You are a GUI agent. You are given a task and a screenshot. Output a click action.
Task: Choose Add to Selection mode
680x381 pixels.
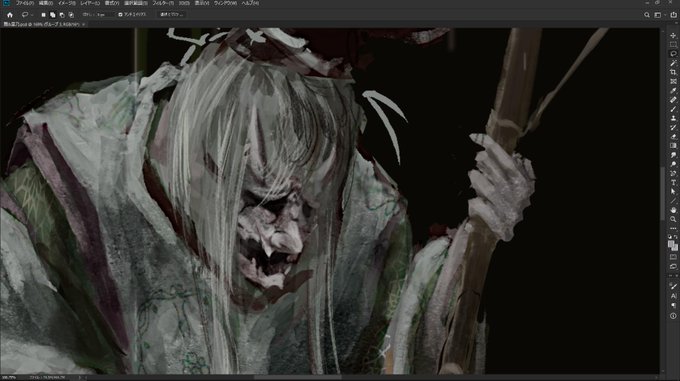[52, 15]
